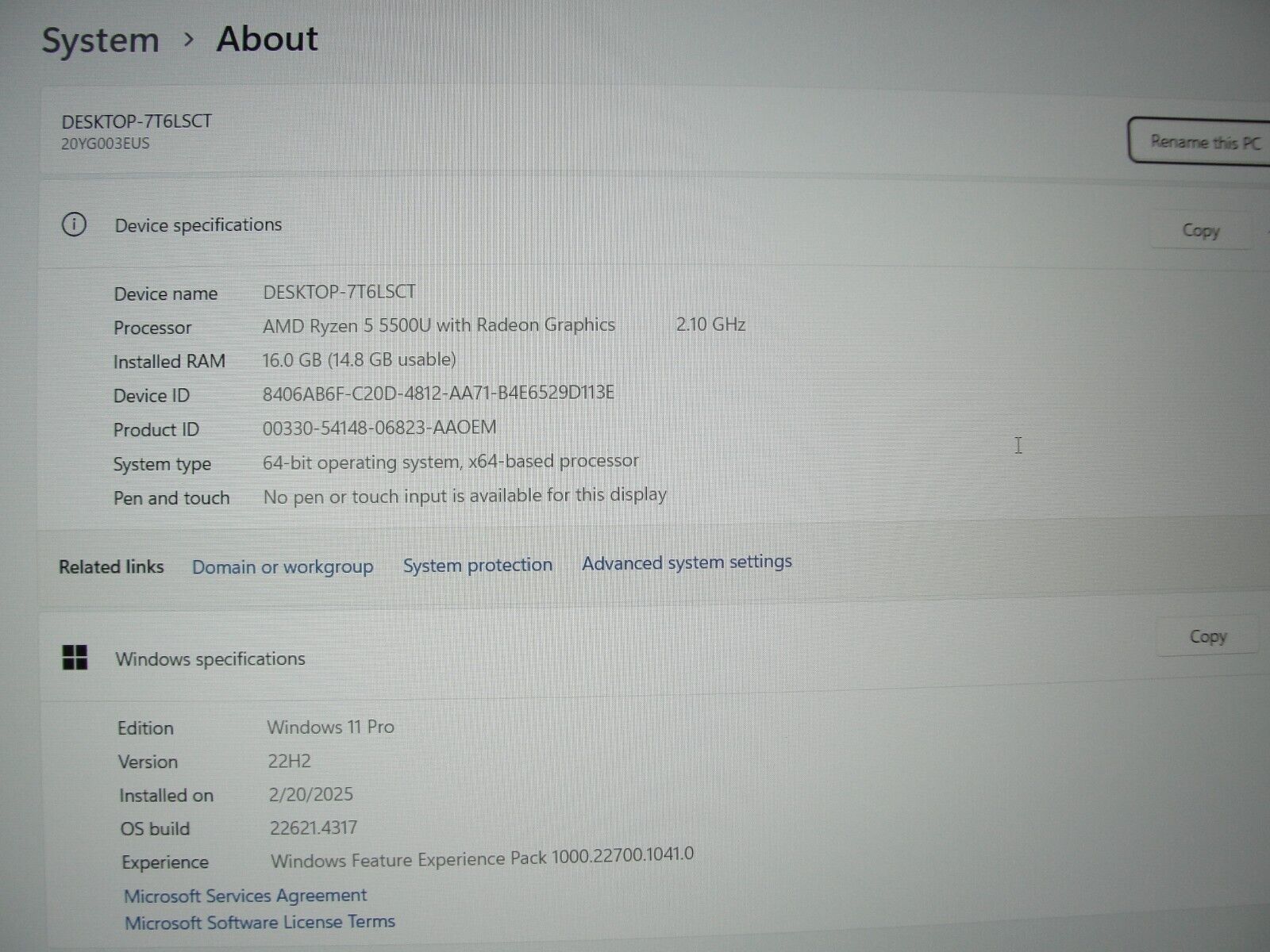This screenshot has height=952, width=1270.
Task: Copy the Device specifications
Action: (1200, 231)
